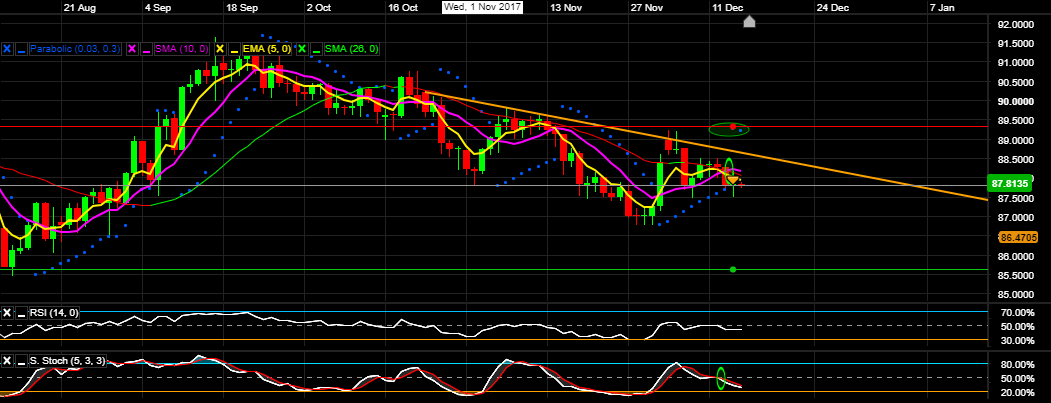Click the 11 Dec date label
The image size is (1051, 403).
tap(727, 8)
